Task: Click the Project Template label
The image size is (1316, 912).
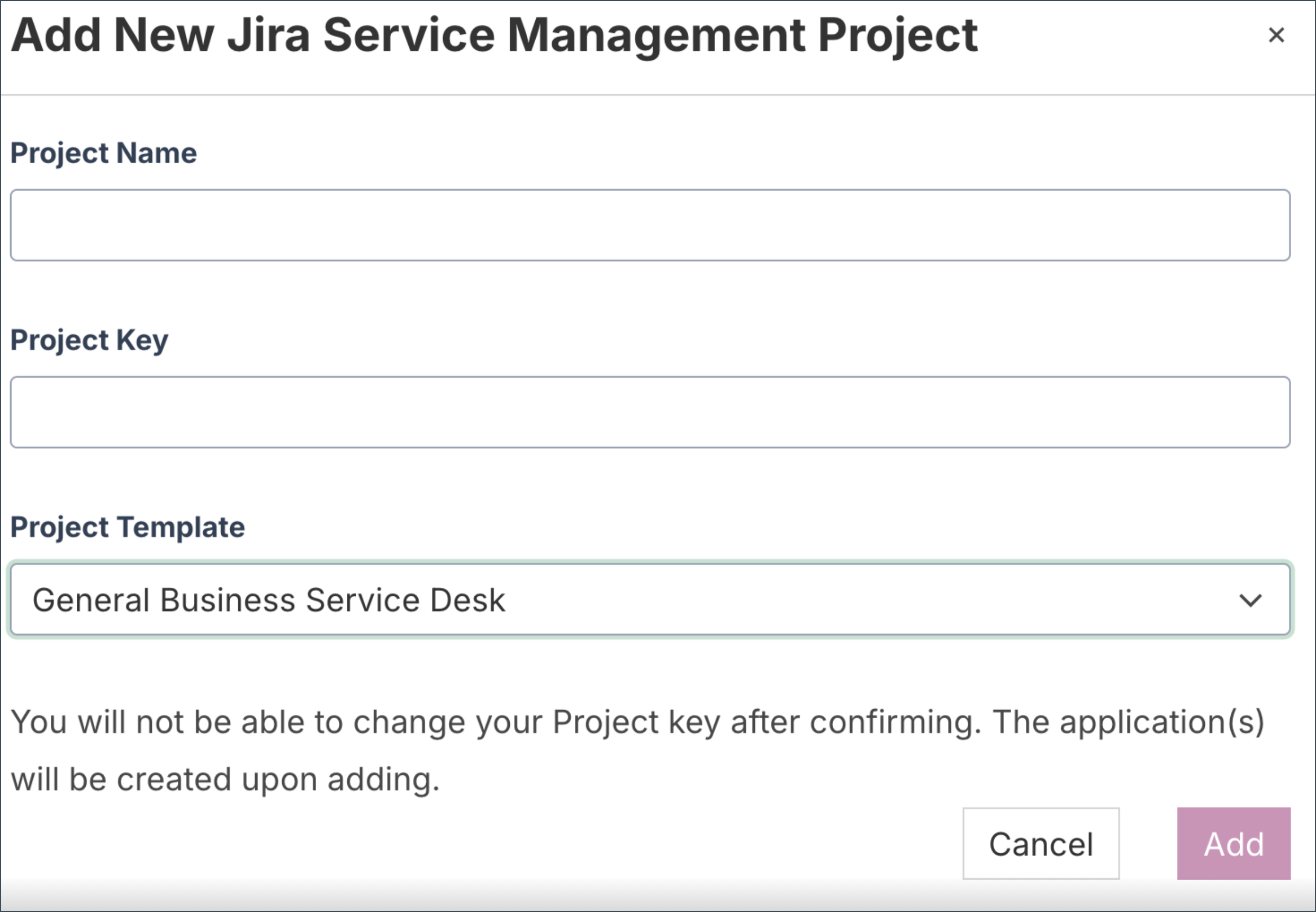Action: point(128,527)
